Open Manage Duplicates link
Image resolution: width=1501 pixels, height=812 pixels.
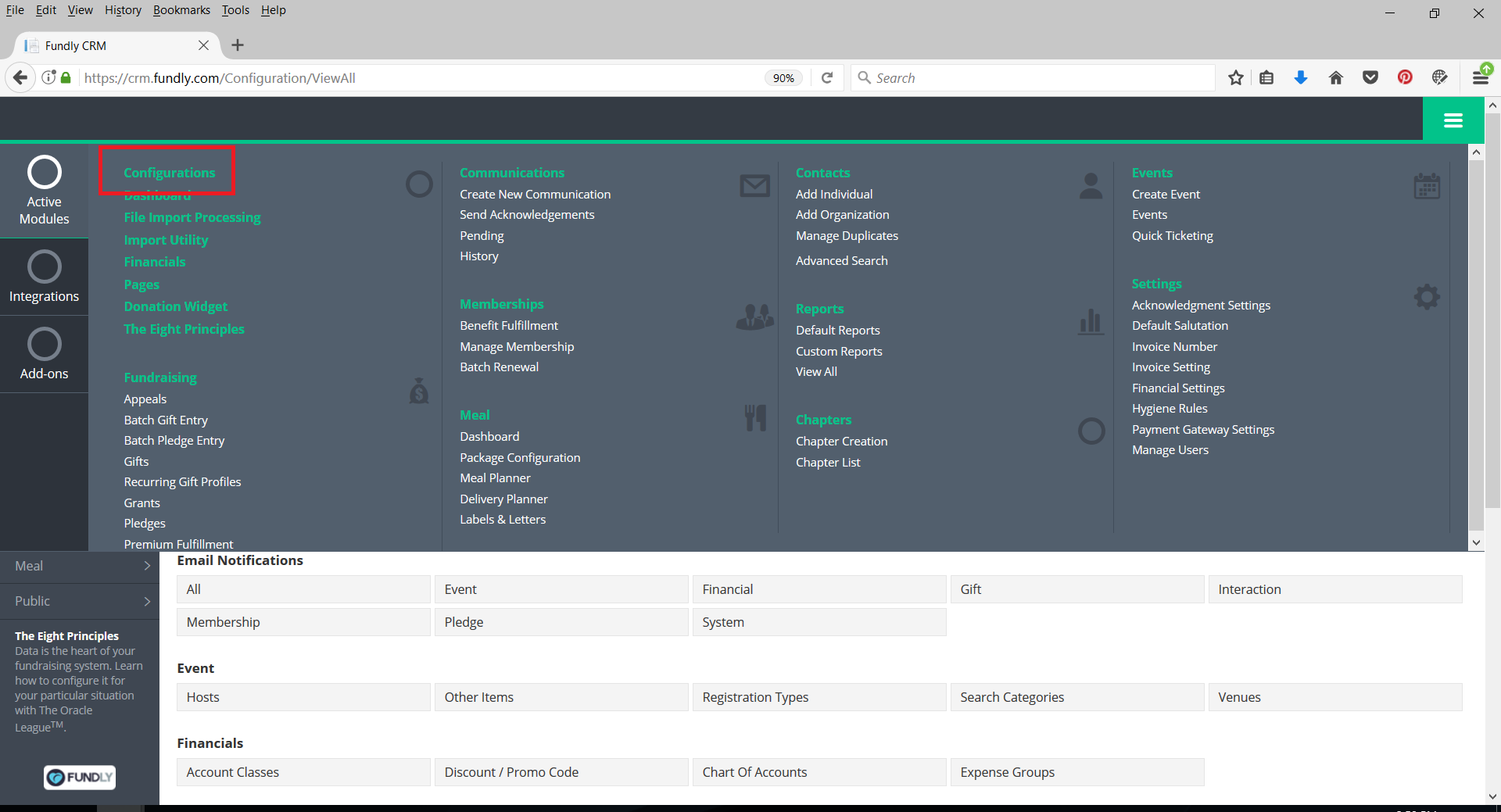[x=847, y=235]
